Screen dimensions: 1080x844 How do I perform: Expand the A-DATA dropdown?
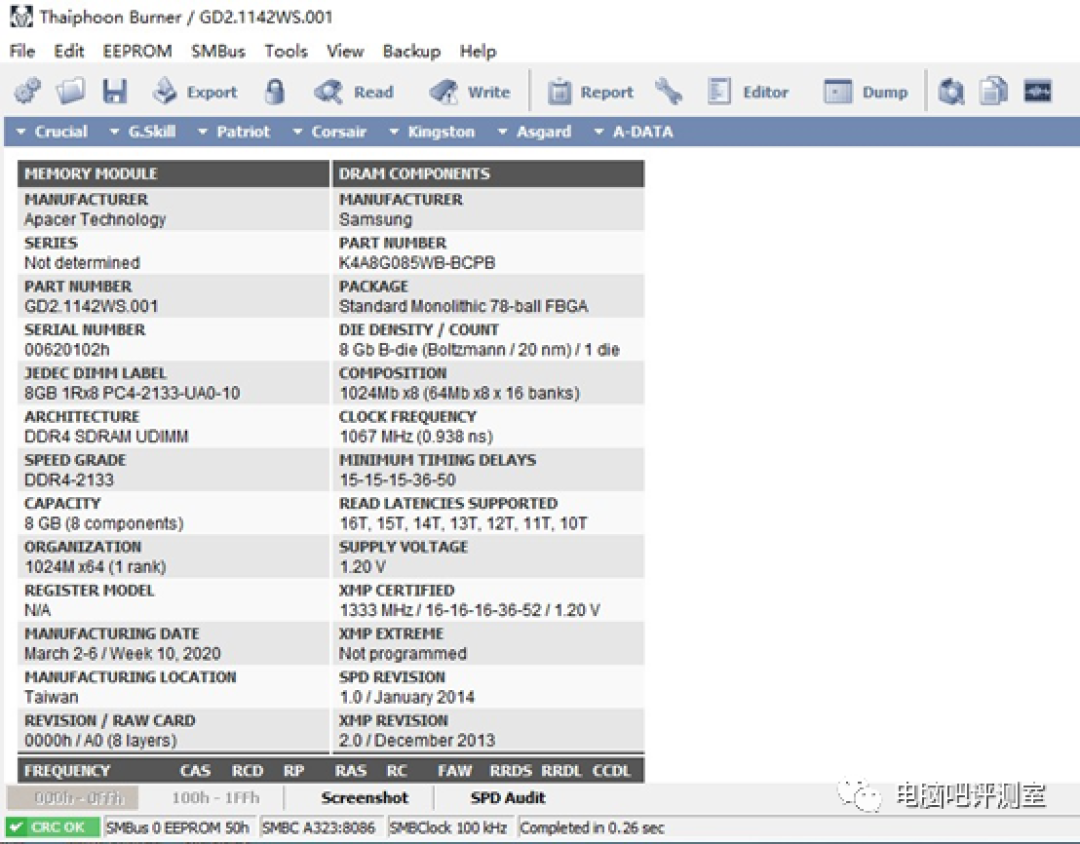[x=634, y=132]
